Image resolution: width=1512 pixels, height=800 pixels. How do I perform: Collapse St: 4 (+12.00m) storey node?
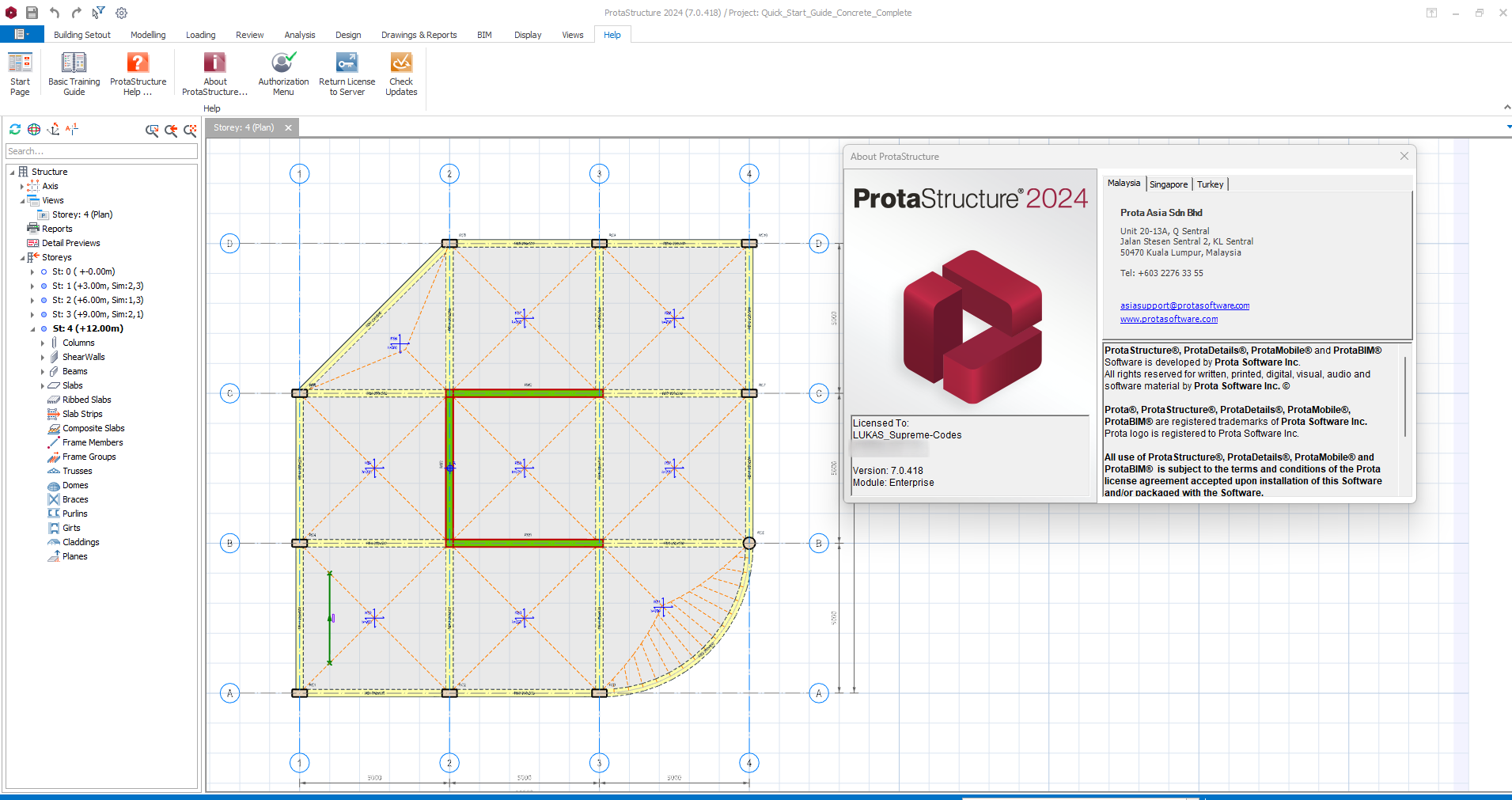(32, 328)
